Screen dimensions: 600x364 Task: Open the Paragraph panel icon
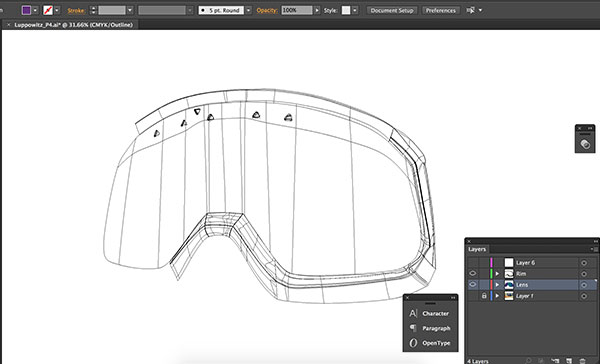[413, 328]
